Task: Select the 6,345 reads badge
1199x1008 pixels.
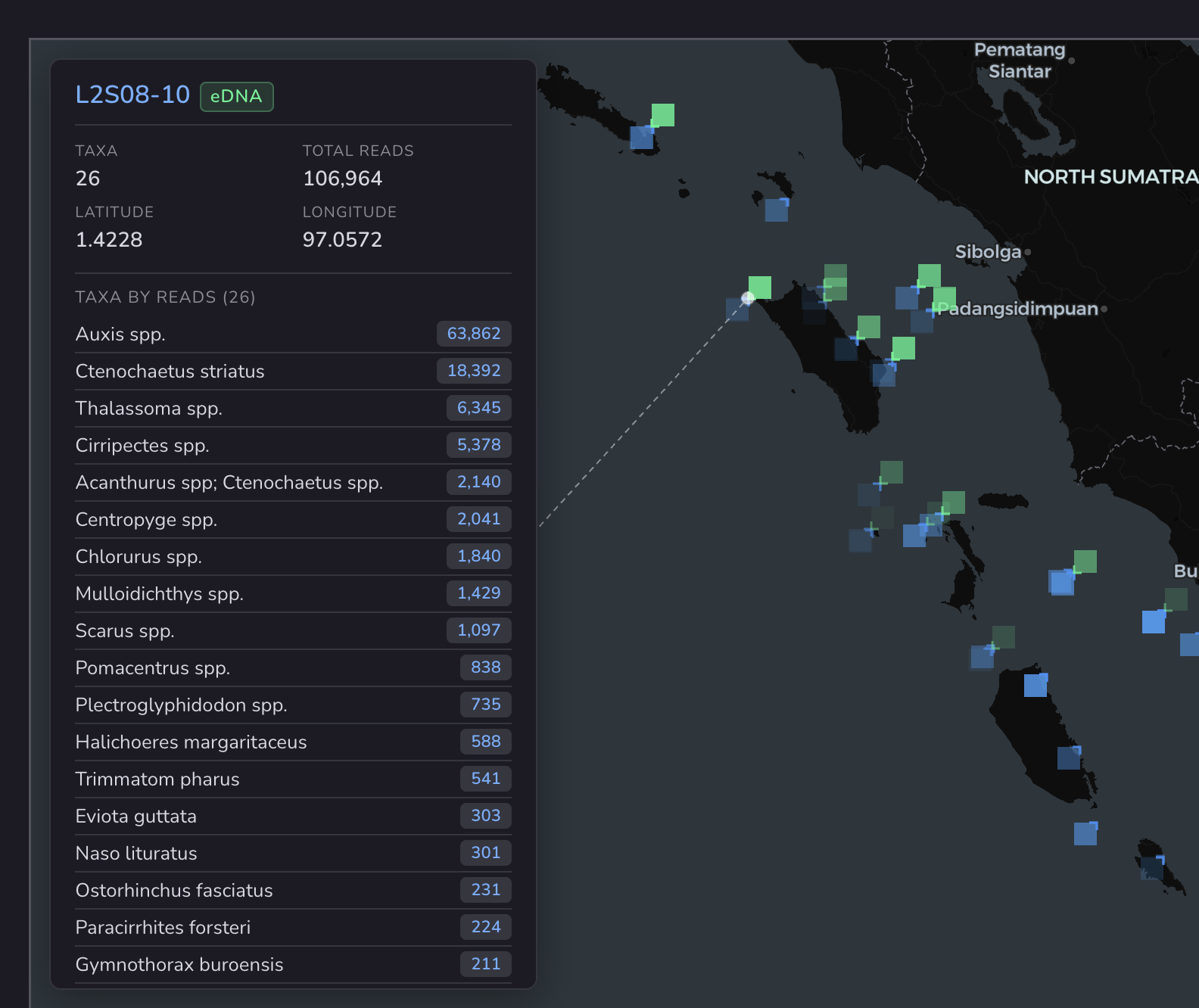Action: point(479,408)
